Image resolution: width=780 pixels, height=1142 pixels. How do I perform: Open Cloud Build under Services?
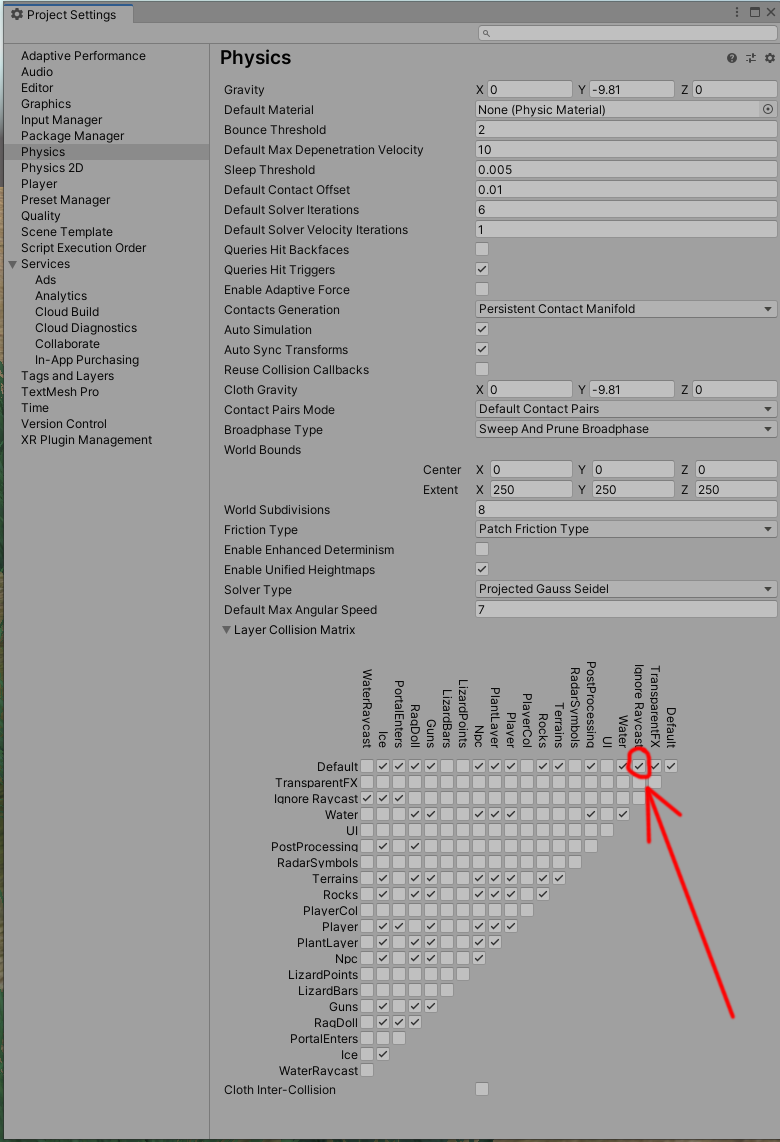[x=67, y=312]
